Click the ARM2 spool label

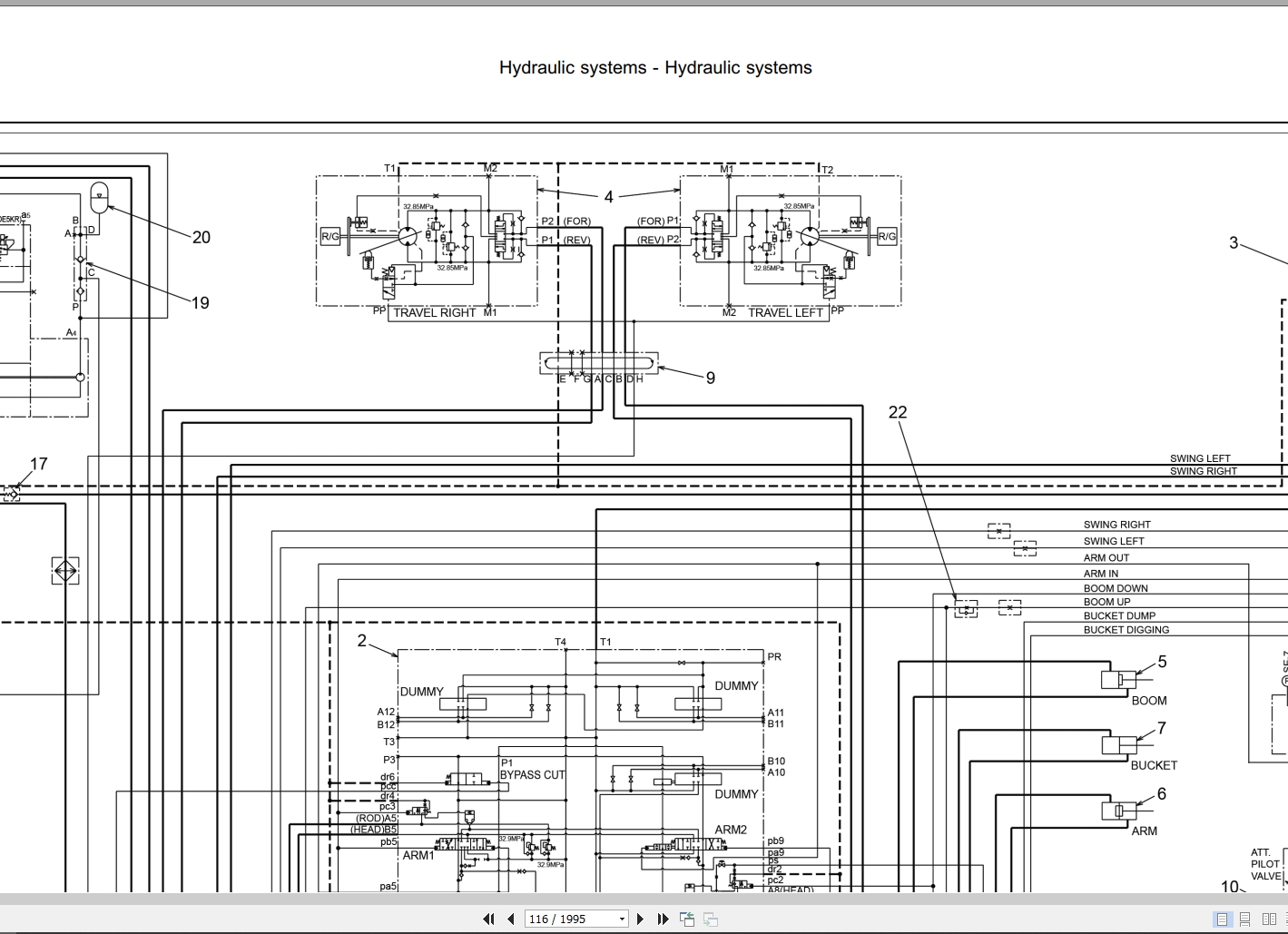tap(731, 830)
